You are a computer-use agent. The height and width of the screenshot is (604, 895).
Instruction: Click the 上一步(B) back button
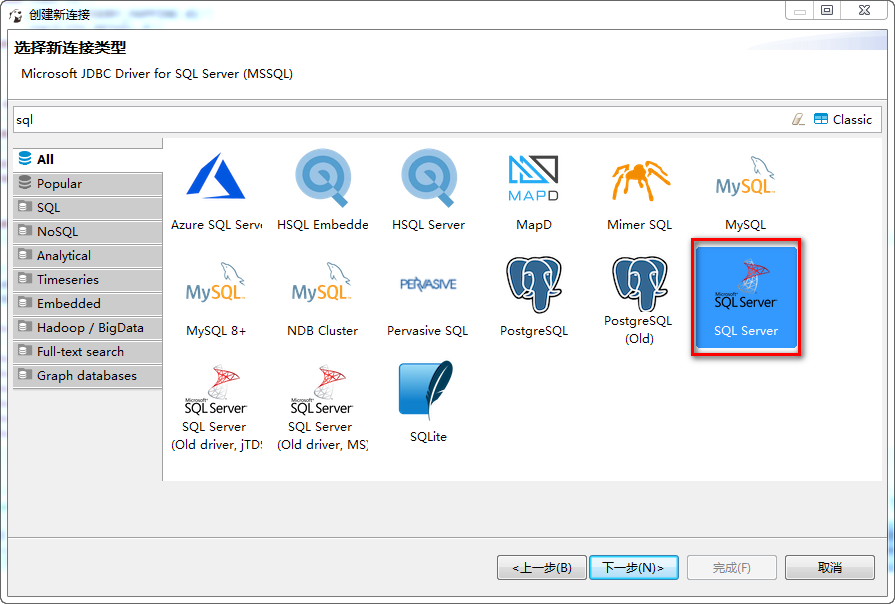pyautogui.click(x=542, y=567)
